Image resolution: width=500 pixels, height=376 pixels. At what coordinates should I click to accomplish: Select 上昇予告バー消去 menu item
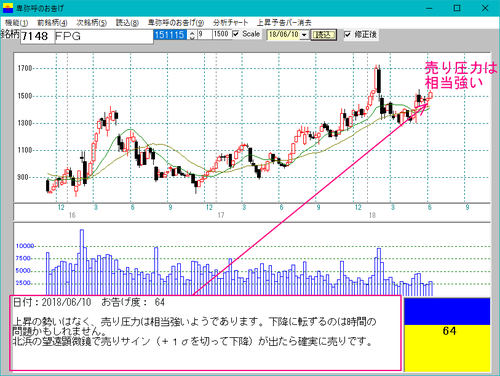[284, 23]
